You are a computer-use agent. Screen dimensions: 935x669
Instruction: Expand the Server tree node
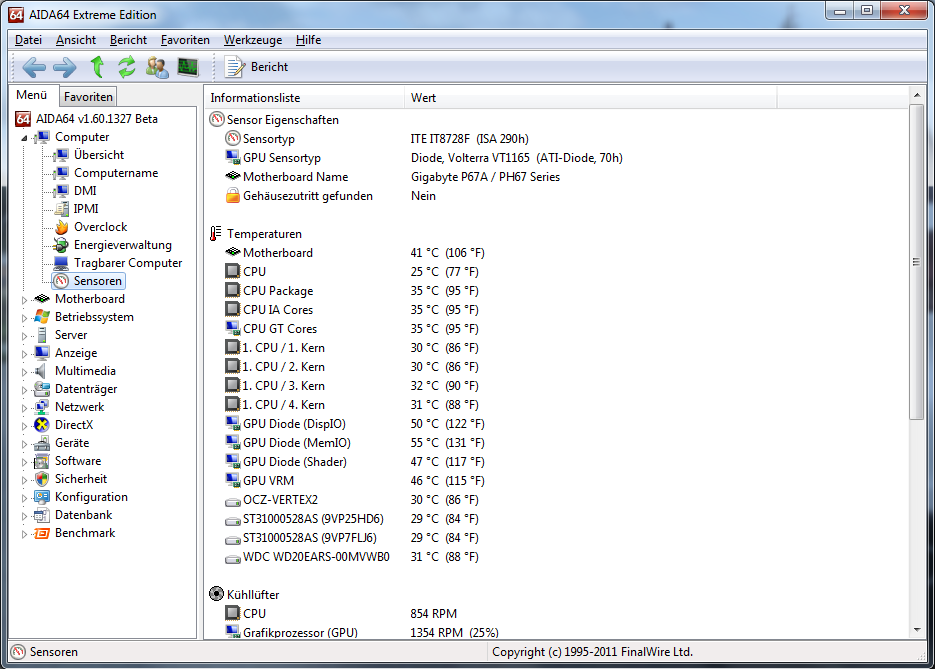(x=24, y=336)
